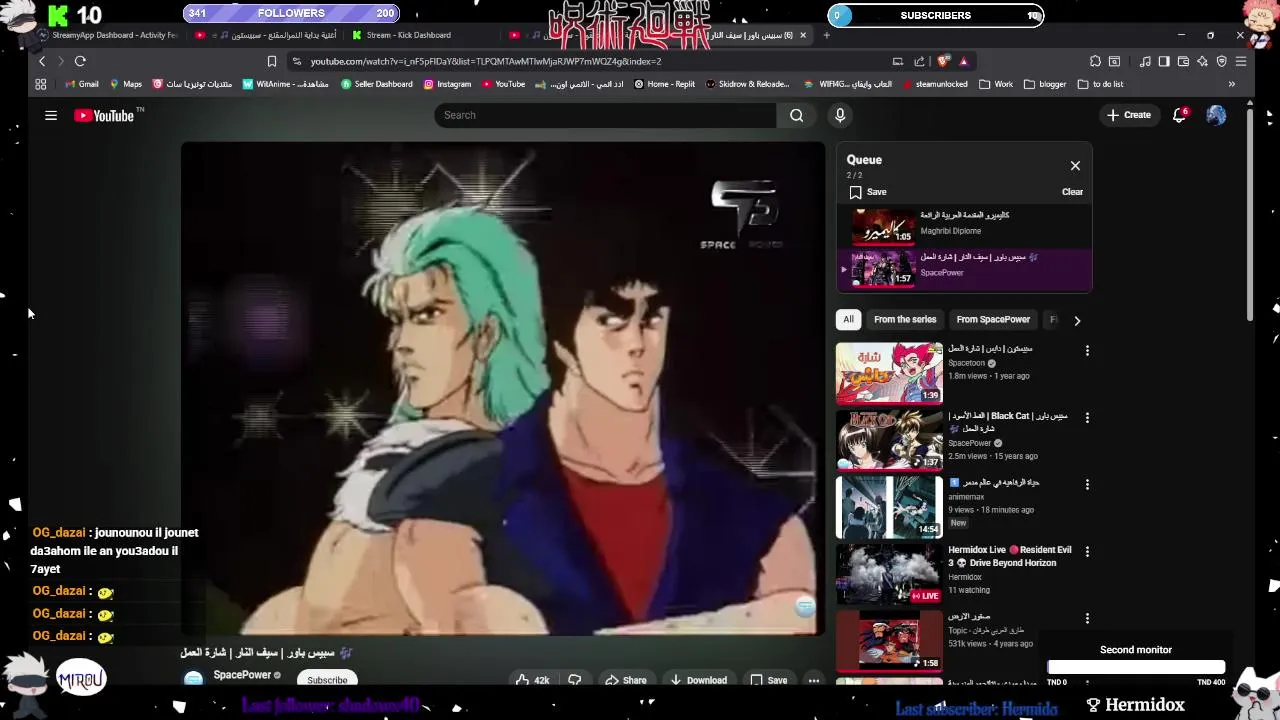The width and height of the screenshot is (1280, 720).
Task: Go back with the browser back arrow
Action: click(x=42, y=61)
